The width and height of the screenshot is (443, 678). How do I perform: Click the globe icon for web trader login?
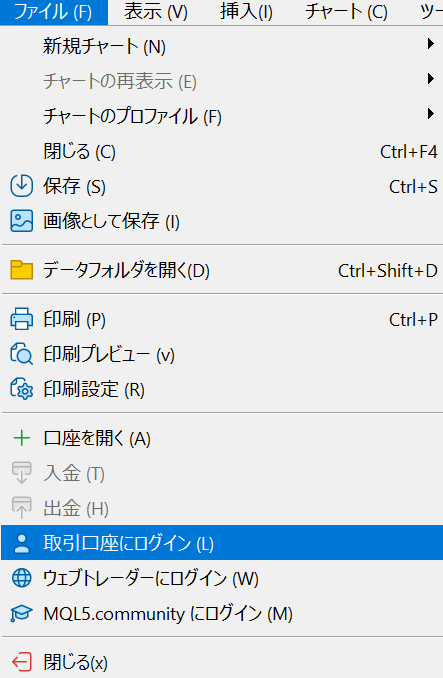tap(21, 578)
